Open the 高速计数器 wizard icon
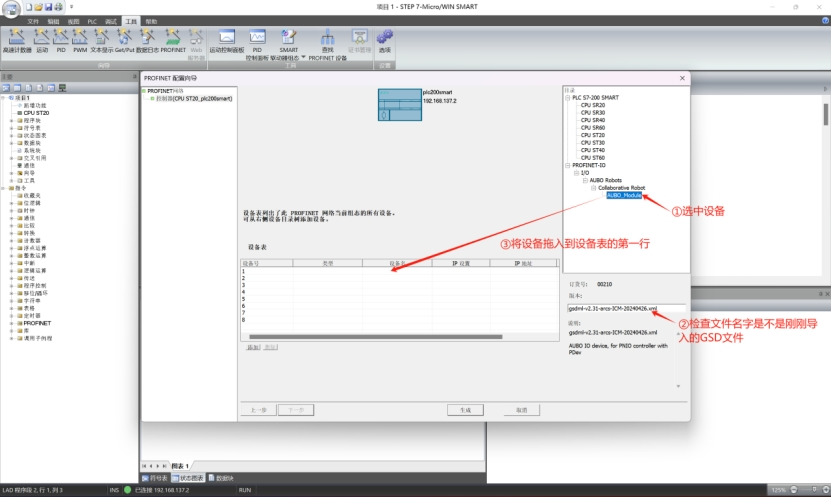The height and width of the screenshot is (497, 831). click(x=17, y=39)
